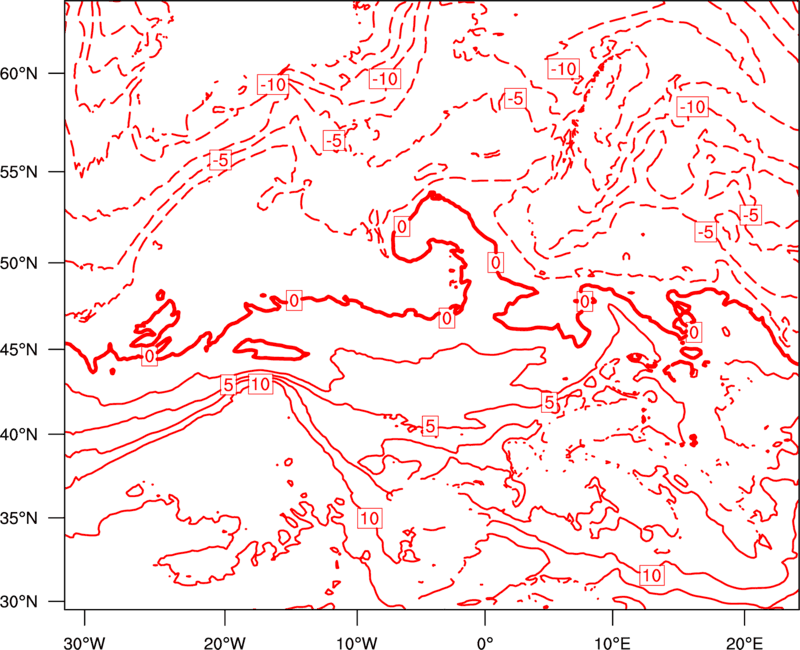This screenshot has height=650, width=800.
Task: Select the 20°W longitude axis label
Action: pos(224,643)
